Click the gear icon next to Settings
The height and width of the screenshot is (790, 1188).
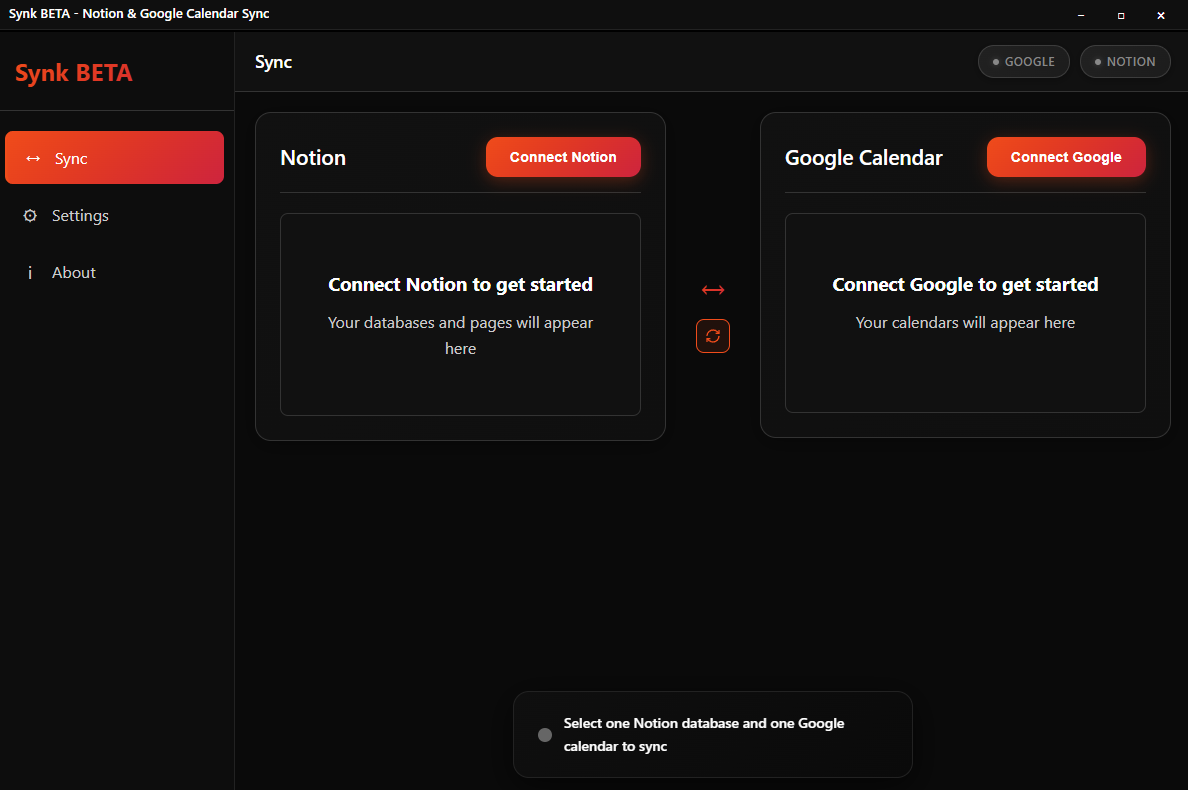[x=30, y=215]
